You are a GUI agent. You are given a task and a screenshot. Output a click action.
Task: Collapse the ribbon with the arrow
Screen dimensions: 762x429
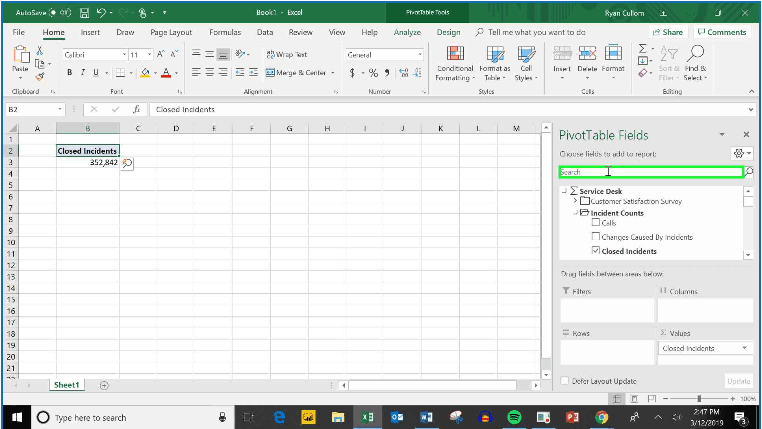click(751, 91)
